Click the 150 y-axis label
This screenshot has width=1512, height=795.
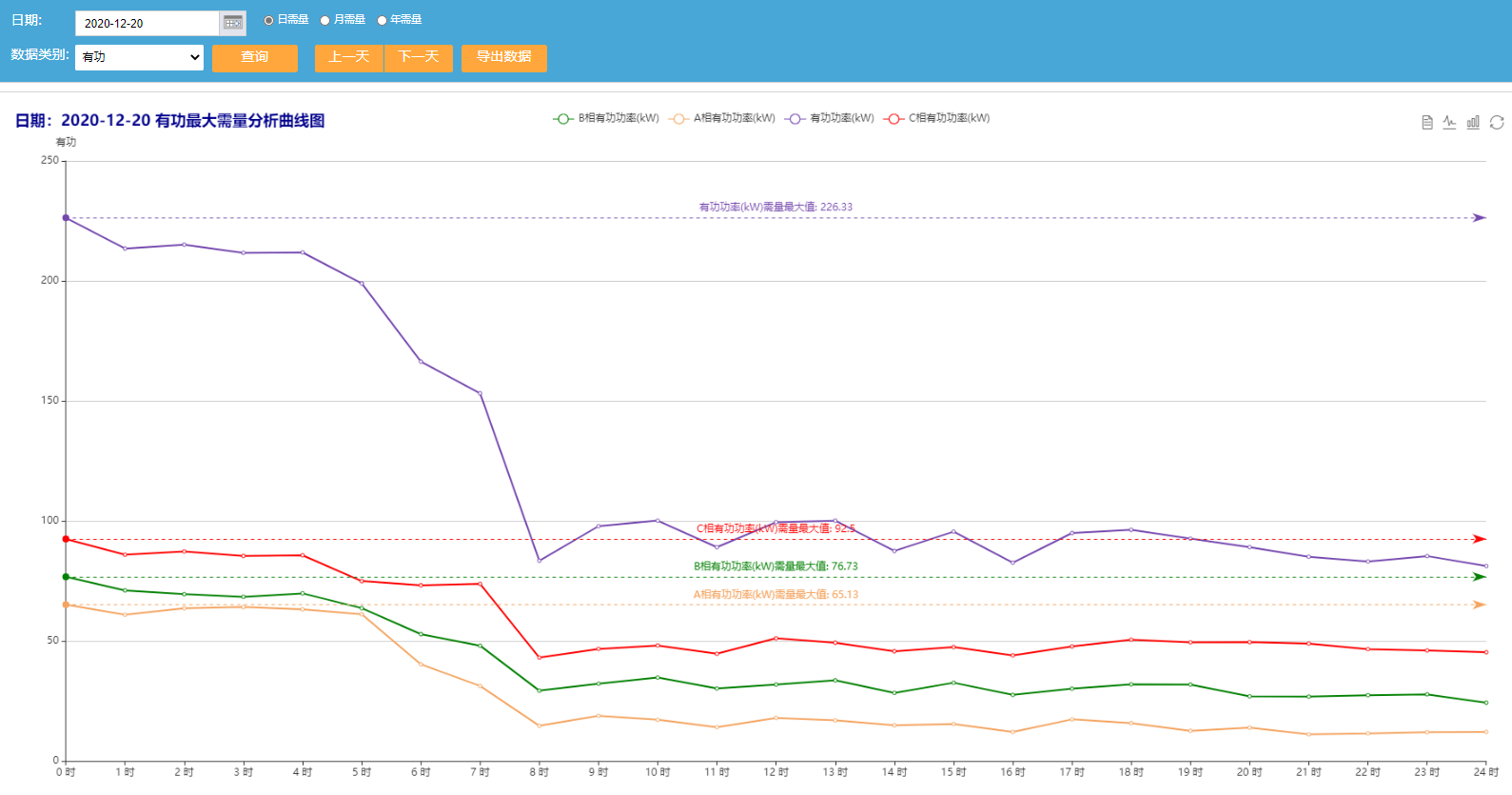point(49,401)
